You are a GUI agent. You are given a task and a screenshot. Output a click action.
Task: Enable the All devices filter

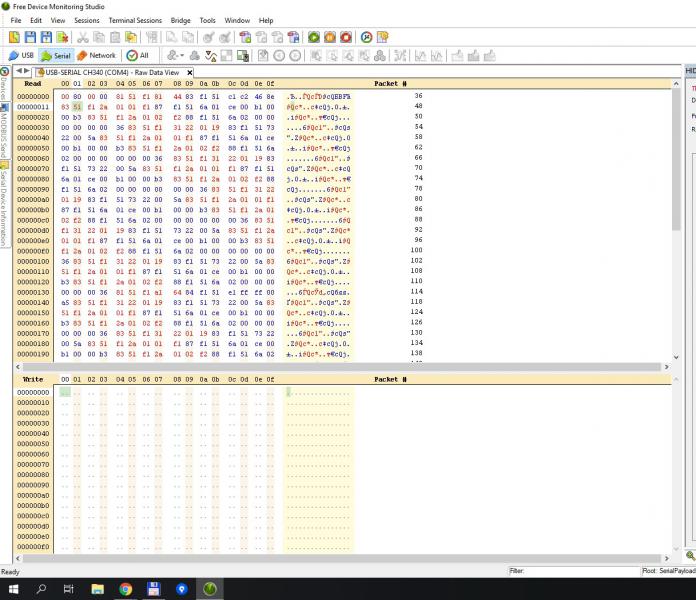tap(138, 55)
